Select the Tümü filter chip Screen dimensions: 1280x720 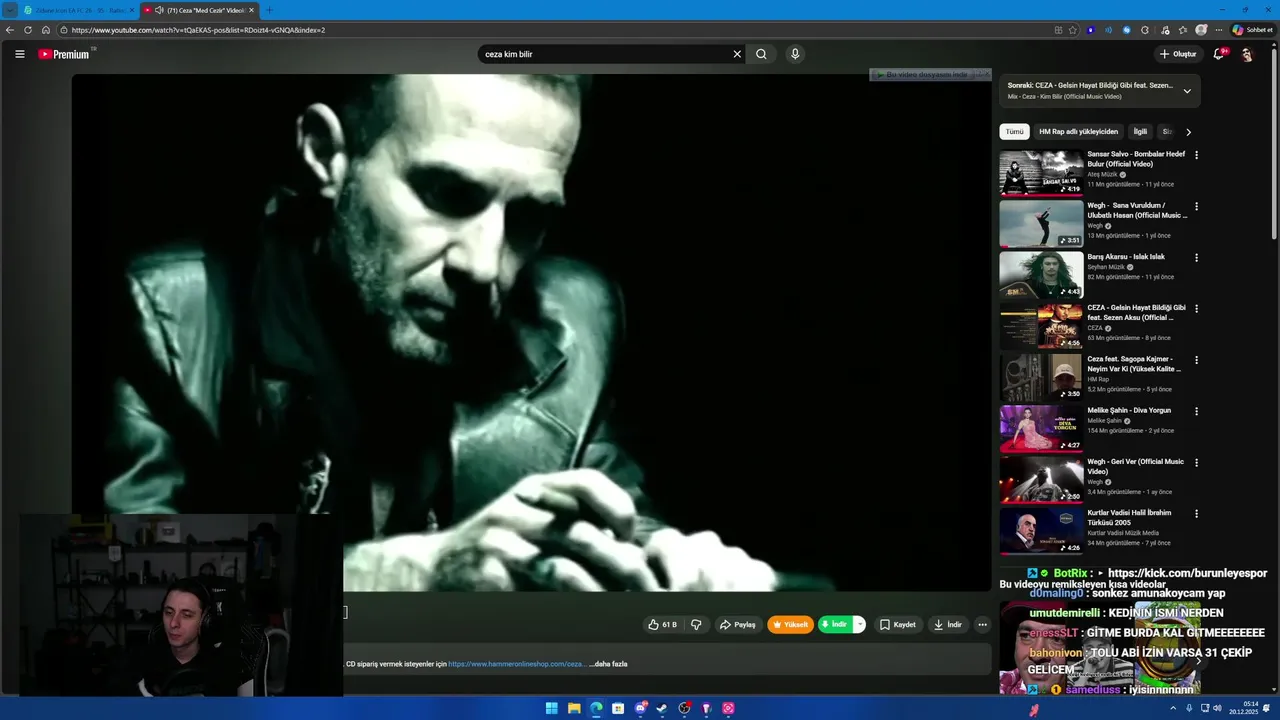[1014, 132]
